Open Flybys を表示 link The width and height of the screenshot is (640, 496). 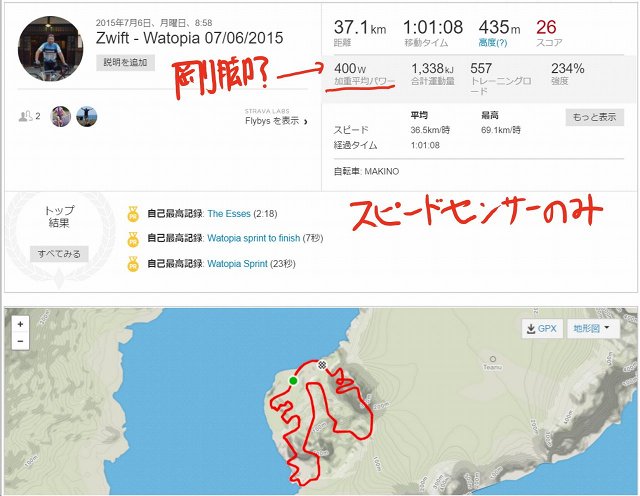point(276,121)
